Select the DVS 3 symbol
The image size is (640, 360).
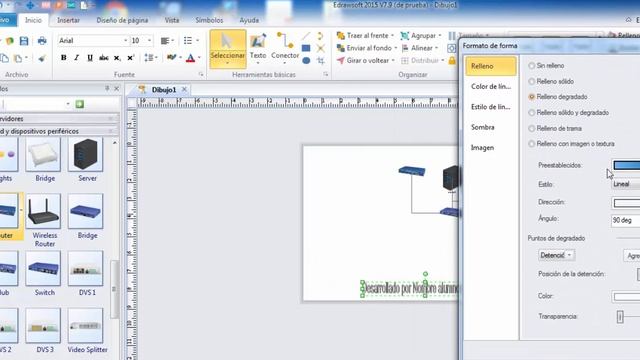click(44, 331)
